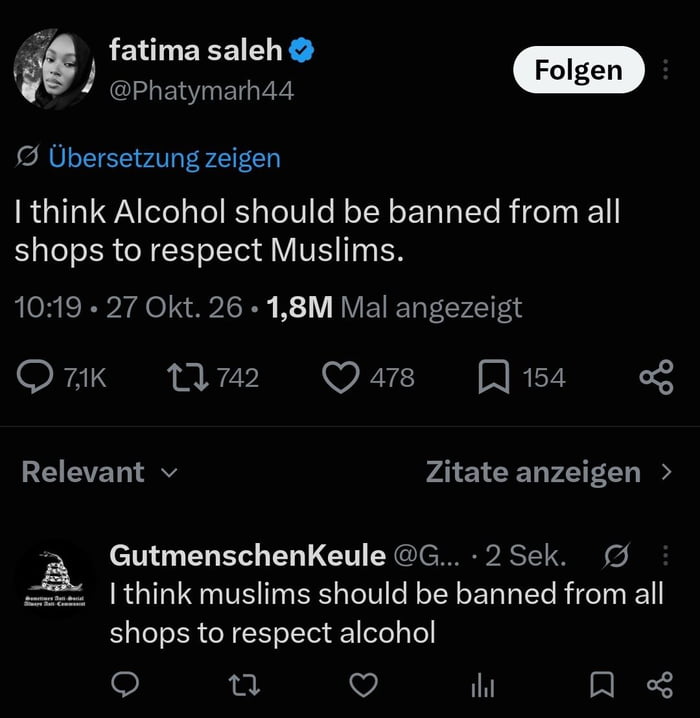This screenshot has width=700, height=718.
Task: Open more options for GutmenschenKeule's reply
Action: click(665, 555)
